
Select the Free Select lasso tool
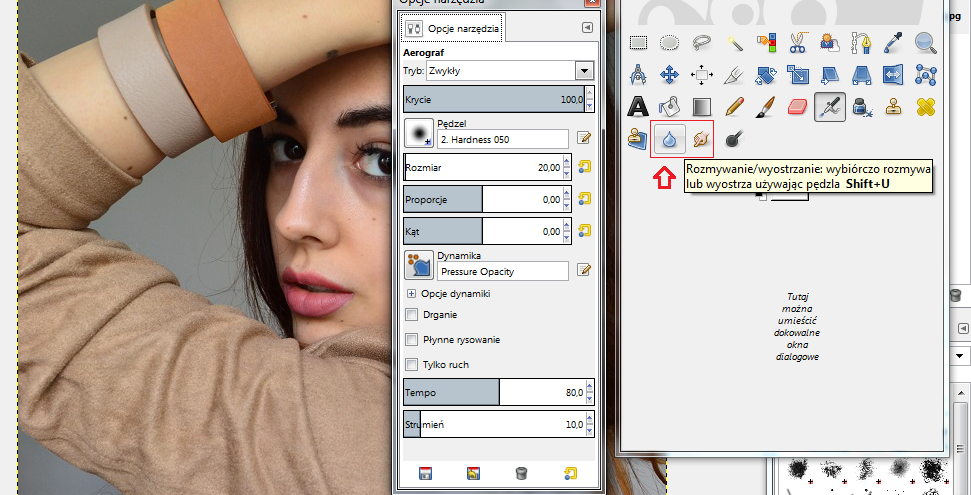tap(702, 43)
